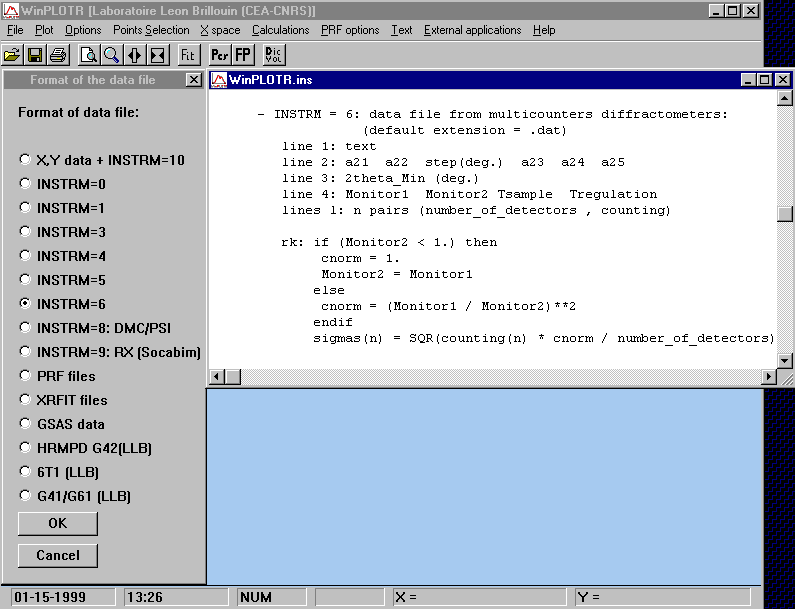Image resolution: width=795 pixels, height=609 pixels.
Task: Cancel the data file format dialog
Action: (58, 555)
